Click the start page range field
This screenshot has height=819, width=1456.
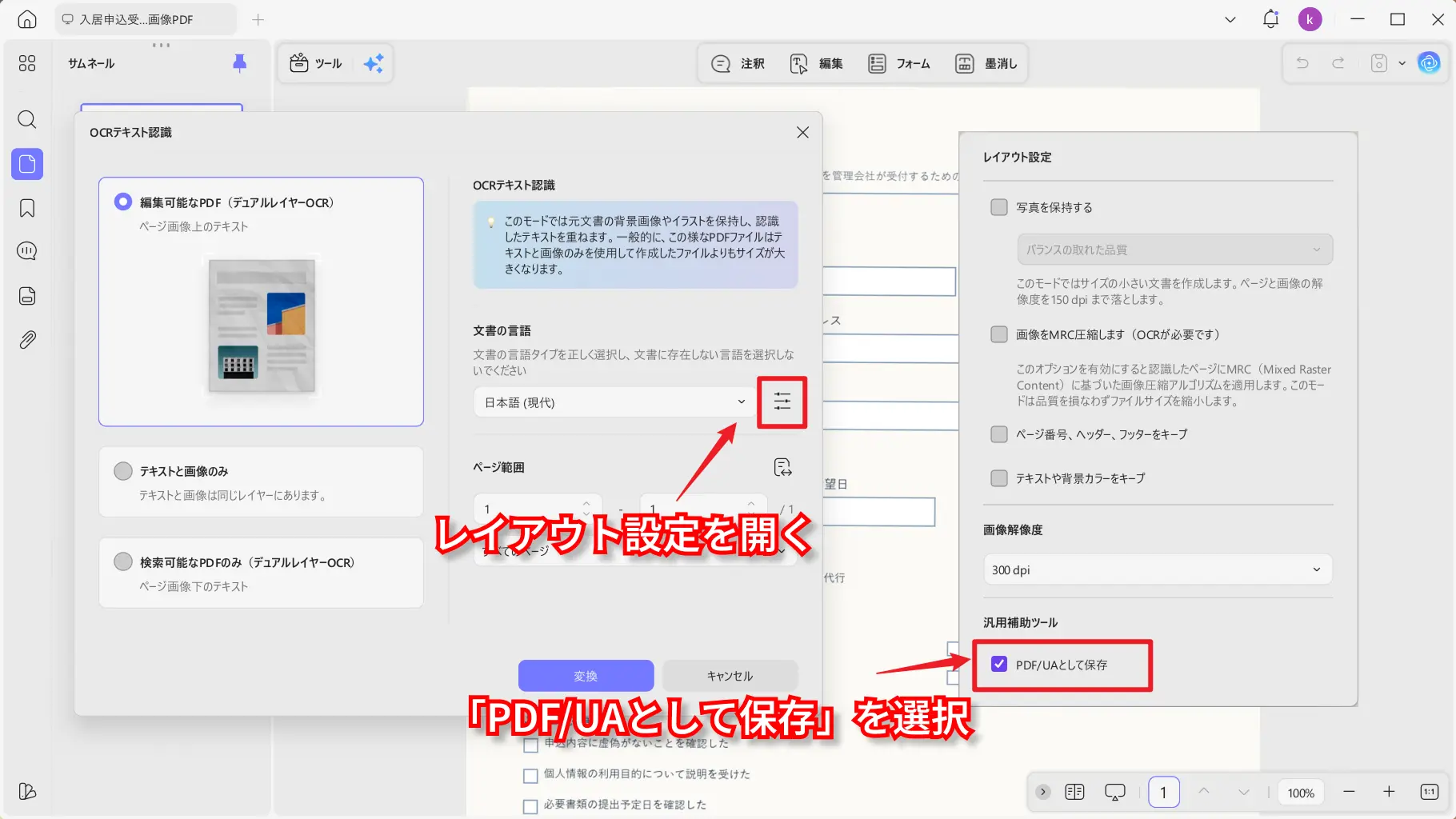[538, 509]
